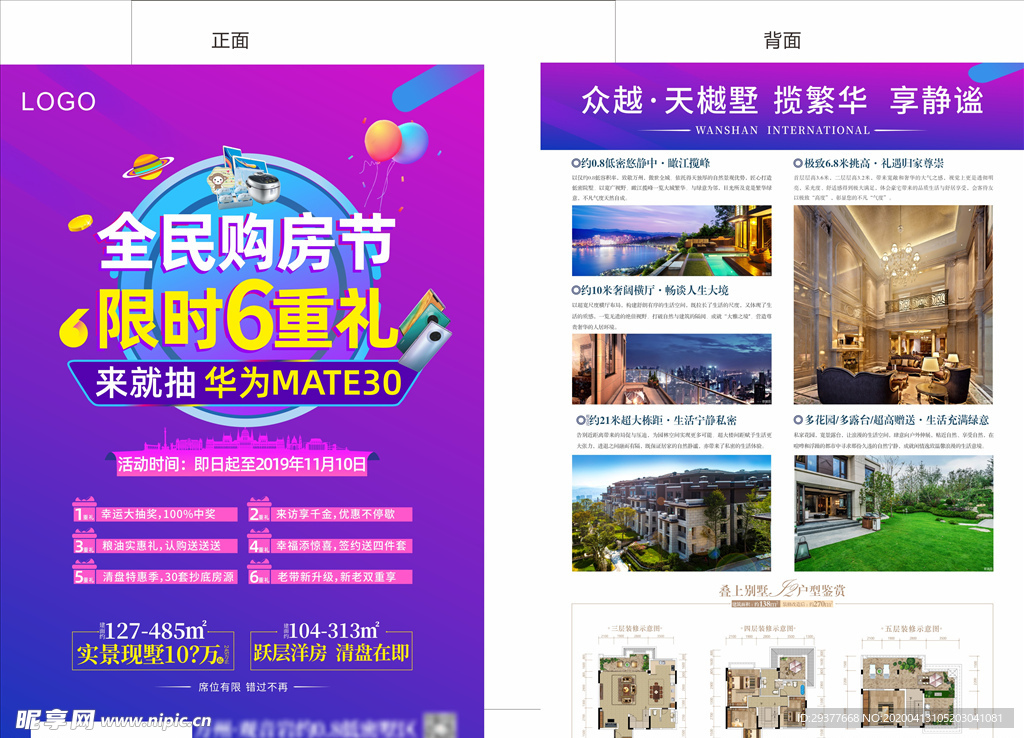Click the 众越·天樾墅 header title
The width and height of the screenshot is (1024, 738).
782,101
